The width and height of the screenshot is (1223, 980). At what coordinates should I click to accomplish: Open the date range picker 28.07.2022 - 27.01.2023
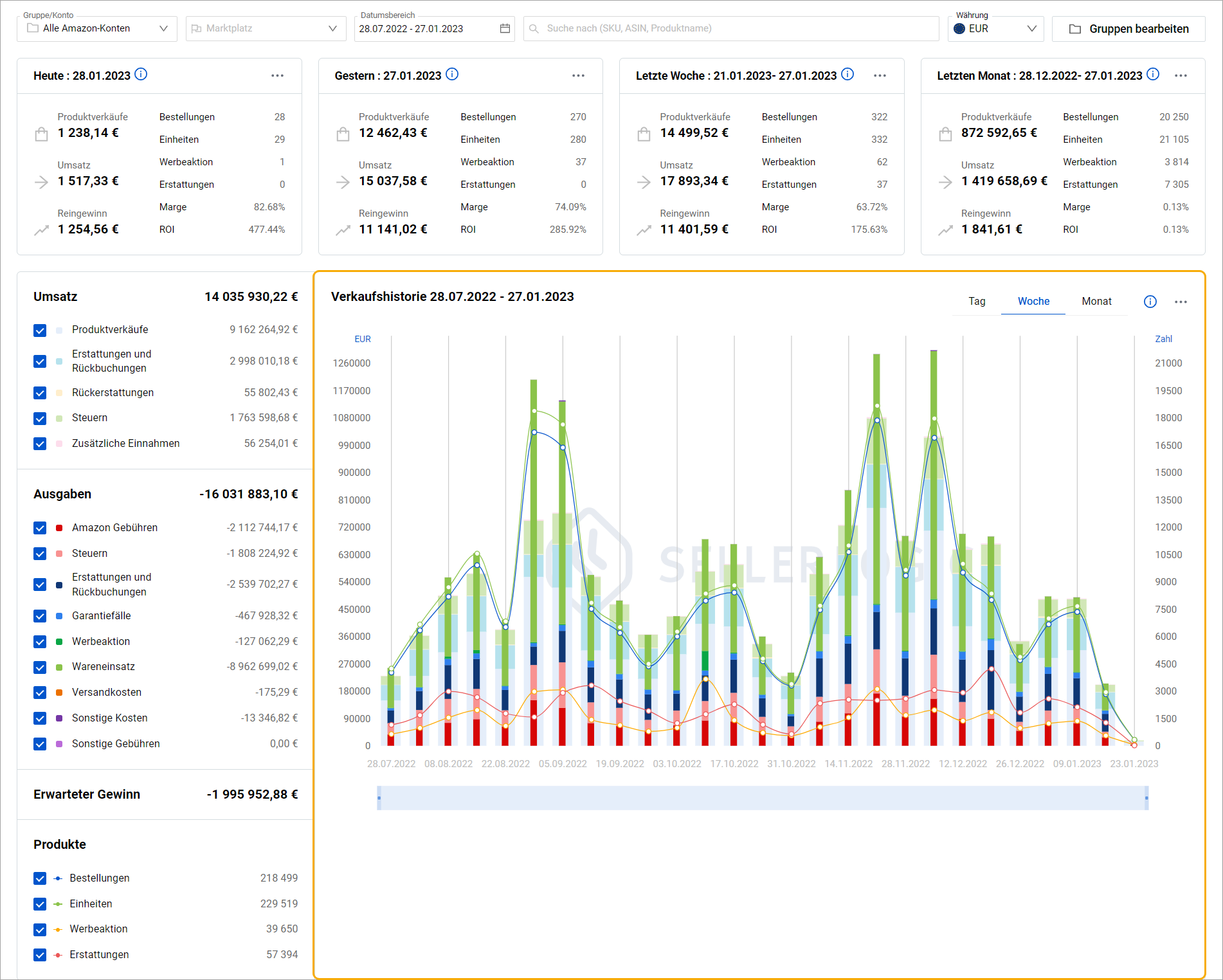pos(434,29)
